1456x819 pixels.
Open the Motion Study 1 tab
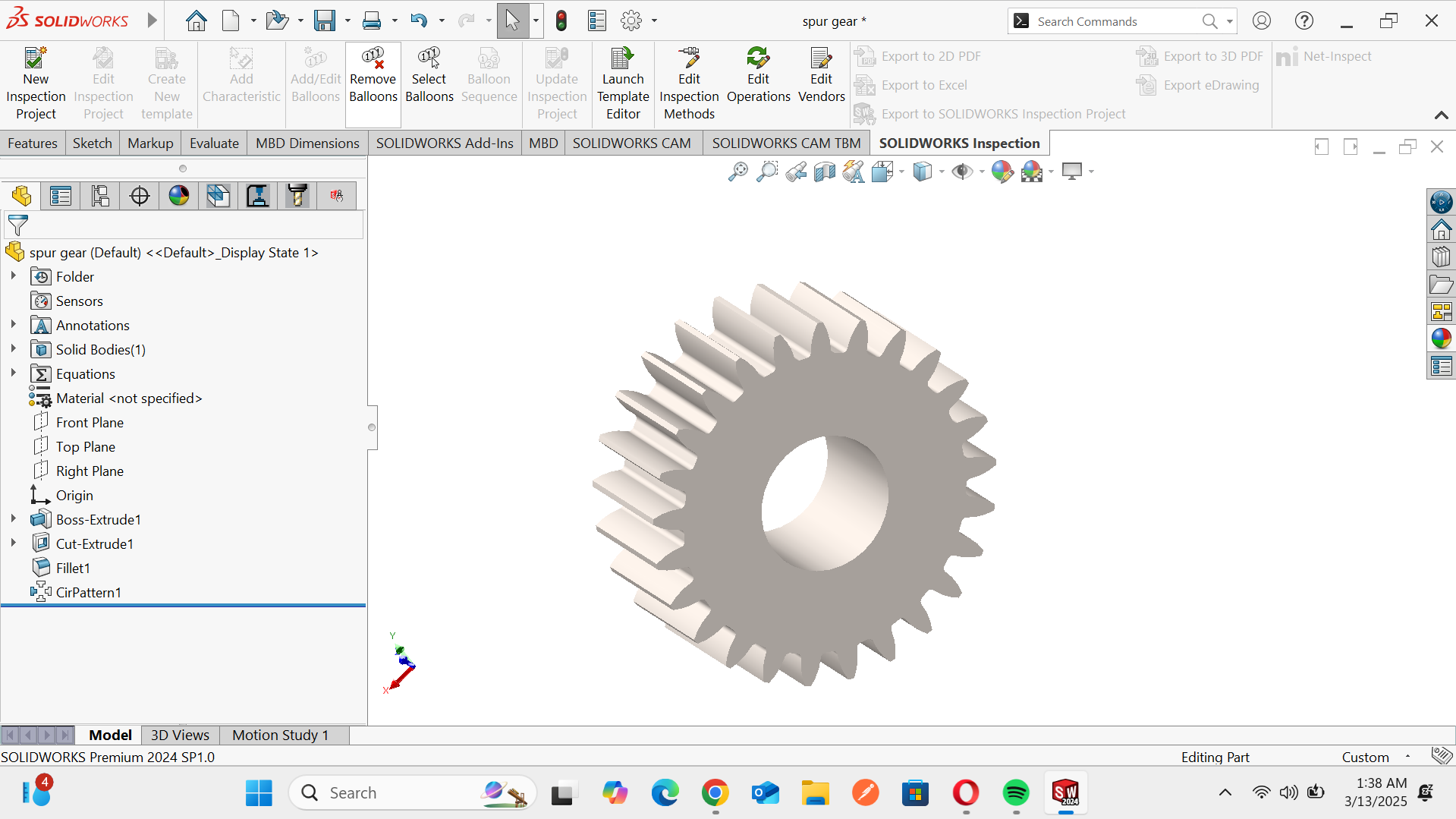(x=280, y=735)
